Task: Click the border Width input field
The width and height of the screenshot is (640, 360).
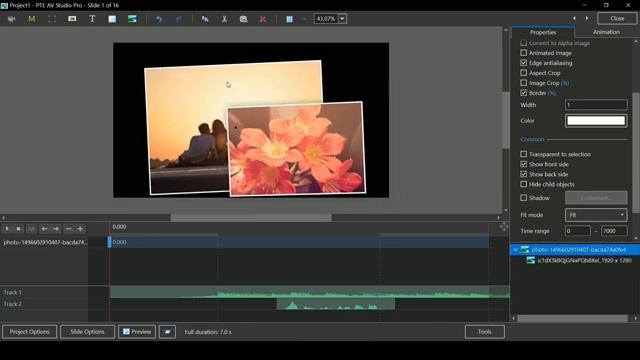Action: click(x=596, y=105)
